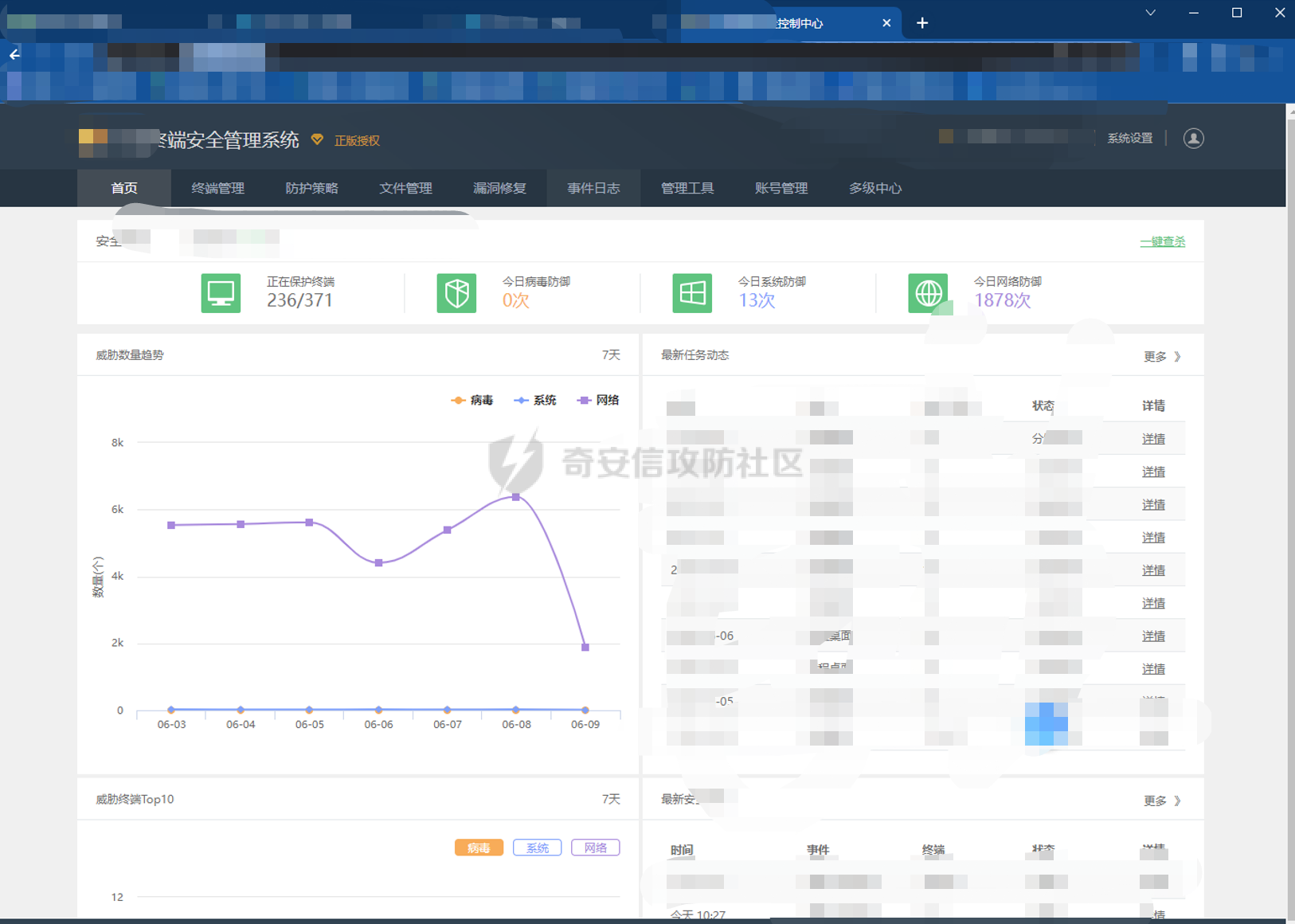This screenshot has width=1295, height=924.
Task: Click the 一键查杀 link
Action: (x=1162, y=241)
